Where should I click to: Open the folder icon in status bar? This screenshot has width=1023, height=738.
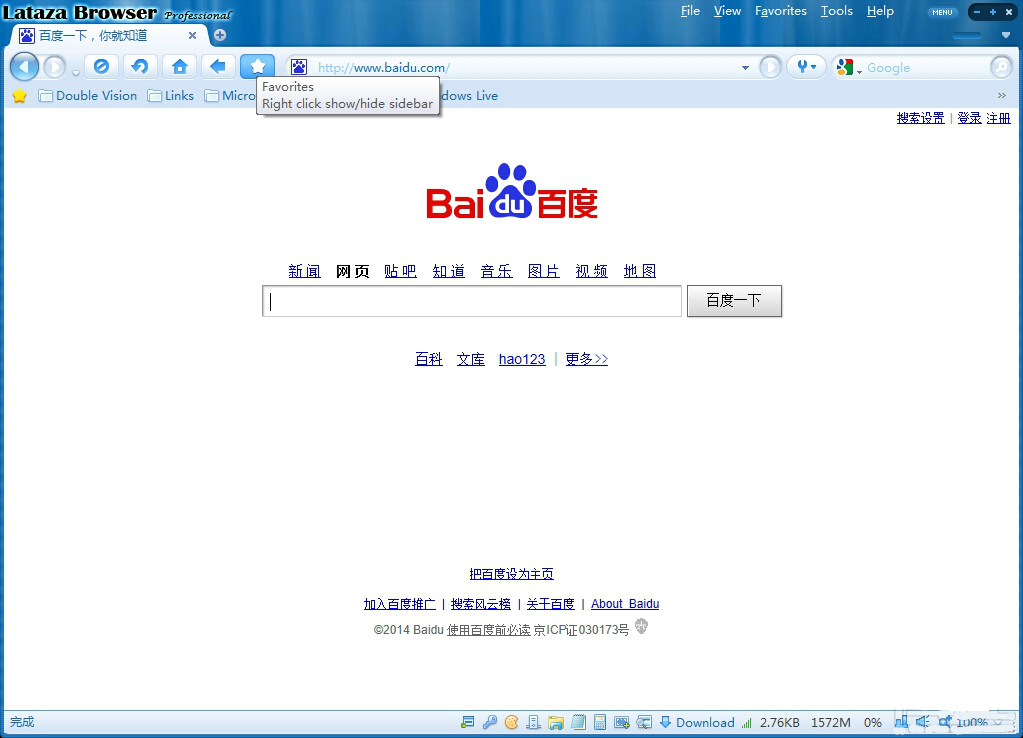click(556, 722)
